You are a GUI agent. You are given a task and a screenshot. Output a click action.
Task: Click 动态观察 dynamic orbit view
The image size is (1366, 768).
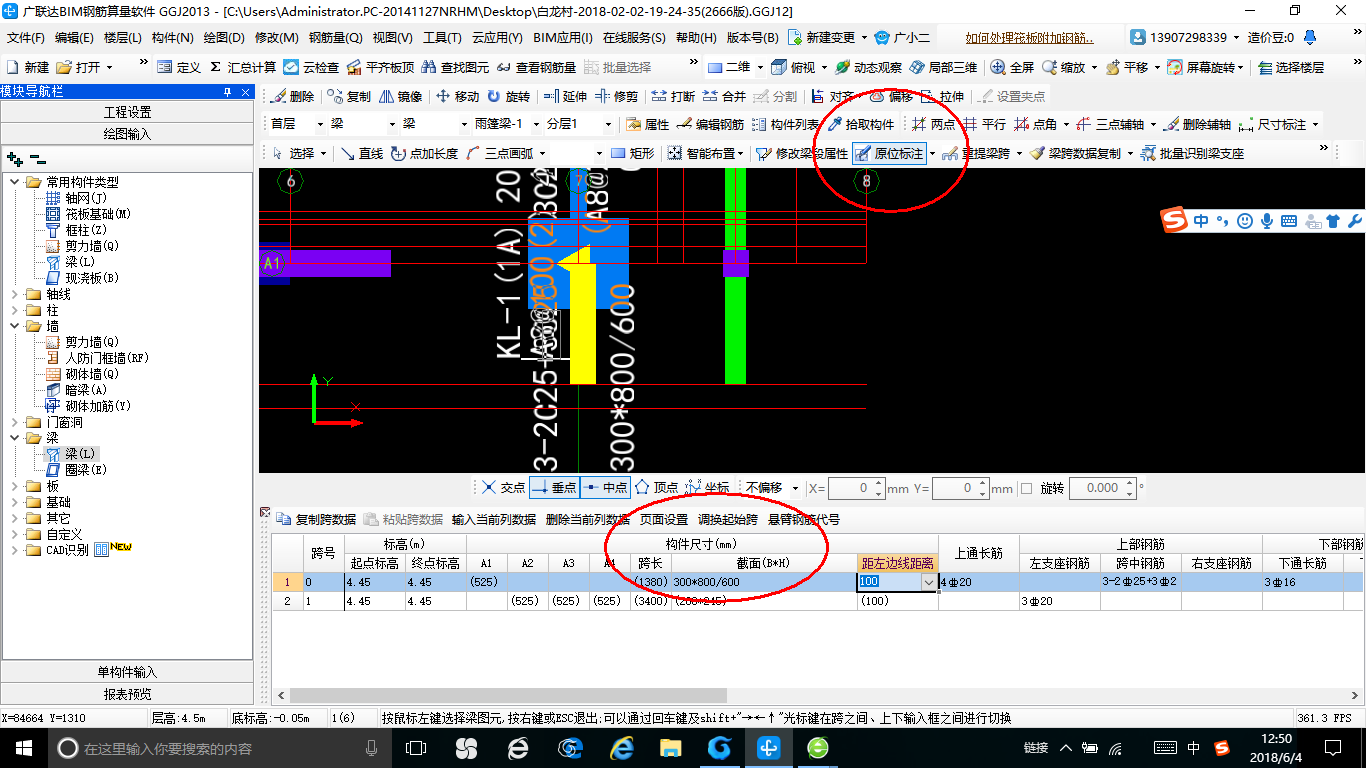[x=868, y=67]
